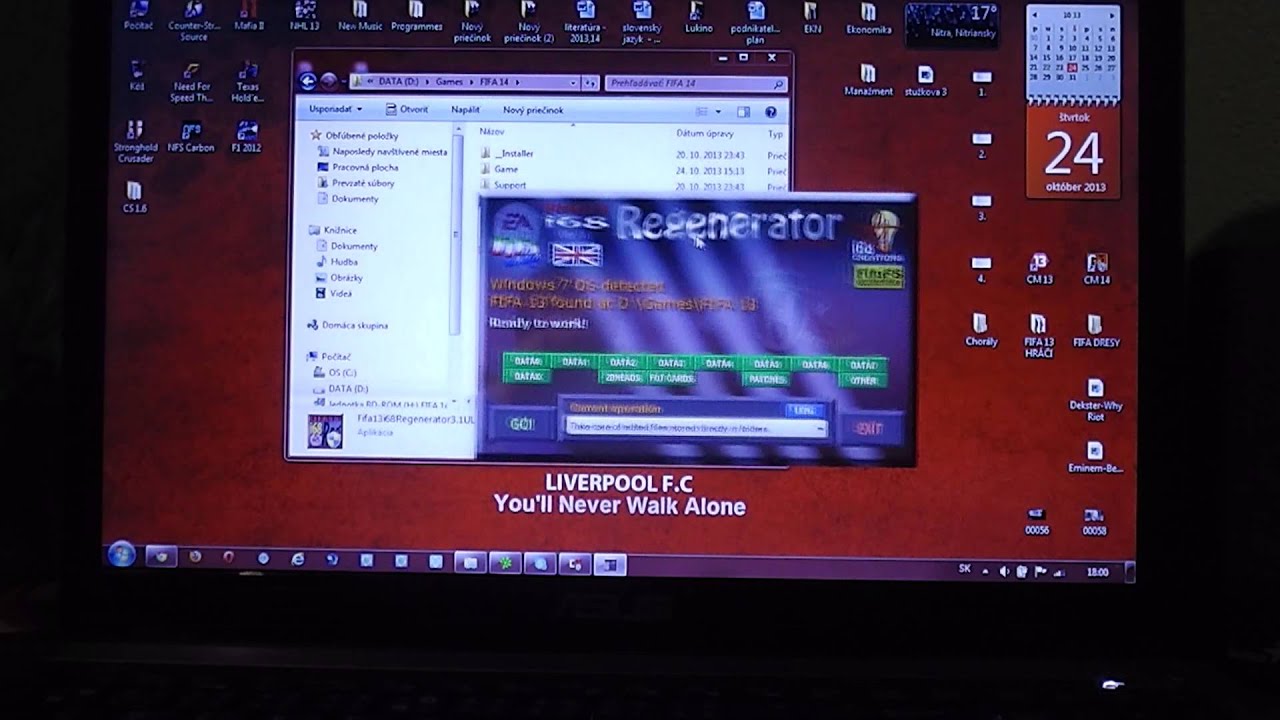The image size is (1280, 720).
Task: Toggle the FUT CARDS option box
Action: tap(670, 378)
